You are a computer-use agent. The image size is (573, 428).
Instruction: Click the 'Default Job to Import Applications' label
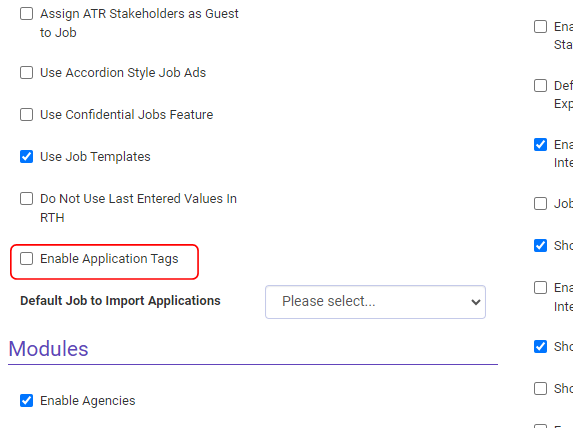120,301
